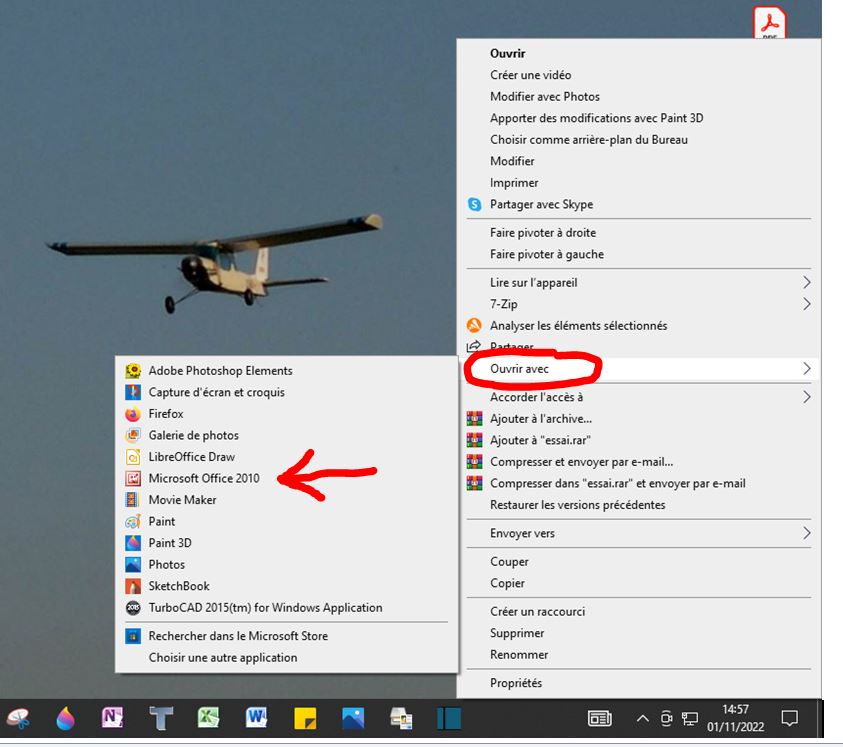The image size is (843, 747).
Task: Choose Adobe Photoshop Elements in submenu
Action: pos(220,370)
